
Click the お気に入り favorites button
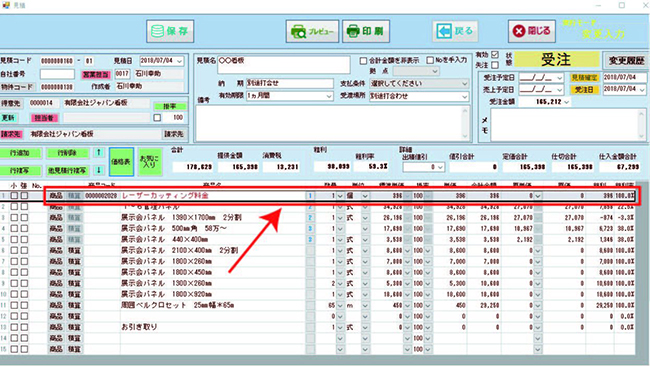[x=150, y=162]
